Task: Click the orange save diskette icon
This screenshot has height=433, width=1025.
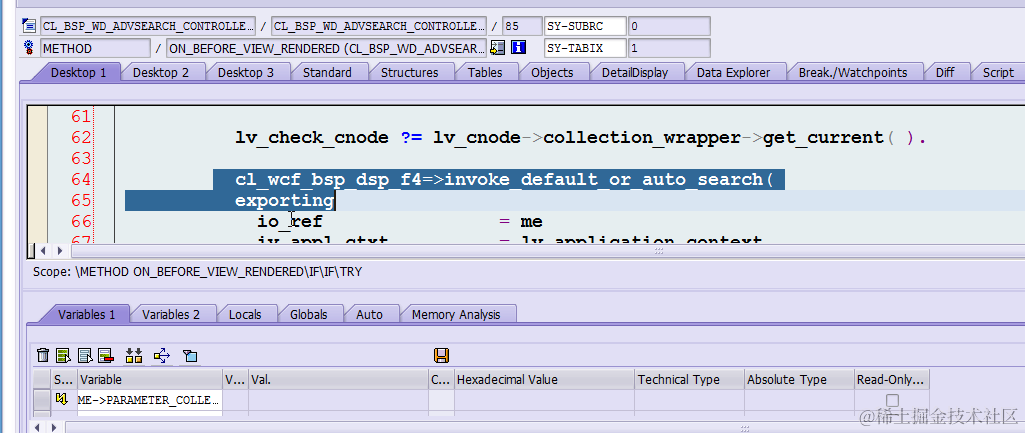Action: 441,356
